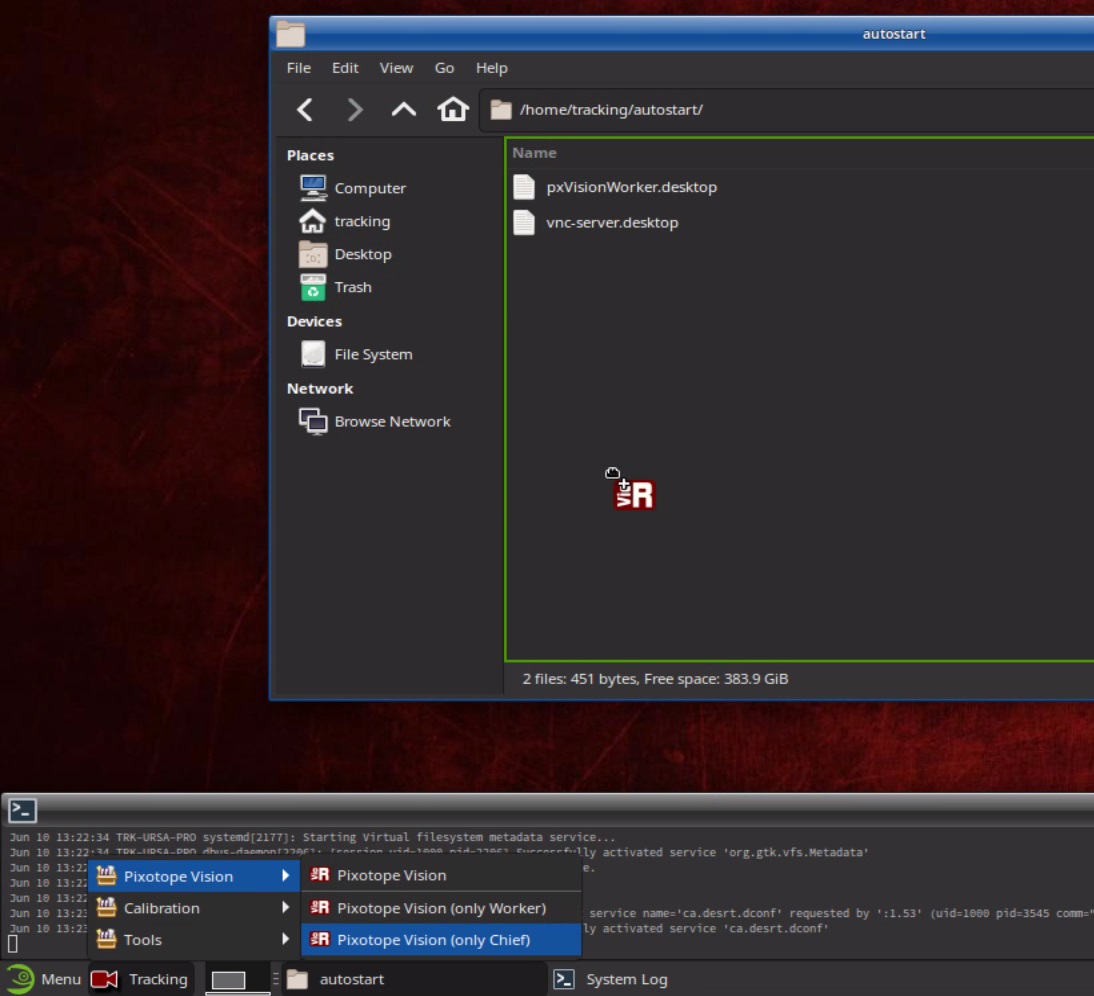
Task: Open the File menu
Action: click(298, 68)
